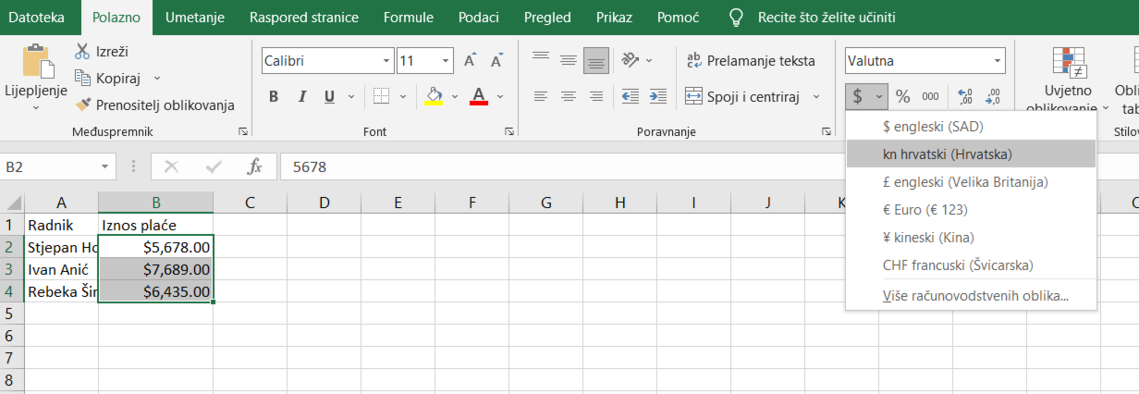
Task: Expand the underline style dropdown arrow
Action: pyautogui.click(x=351, y=97)
